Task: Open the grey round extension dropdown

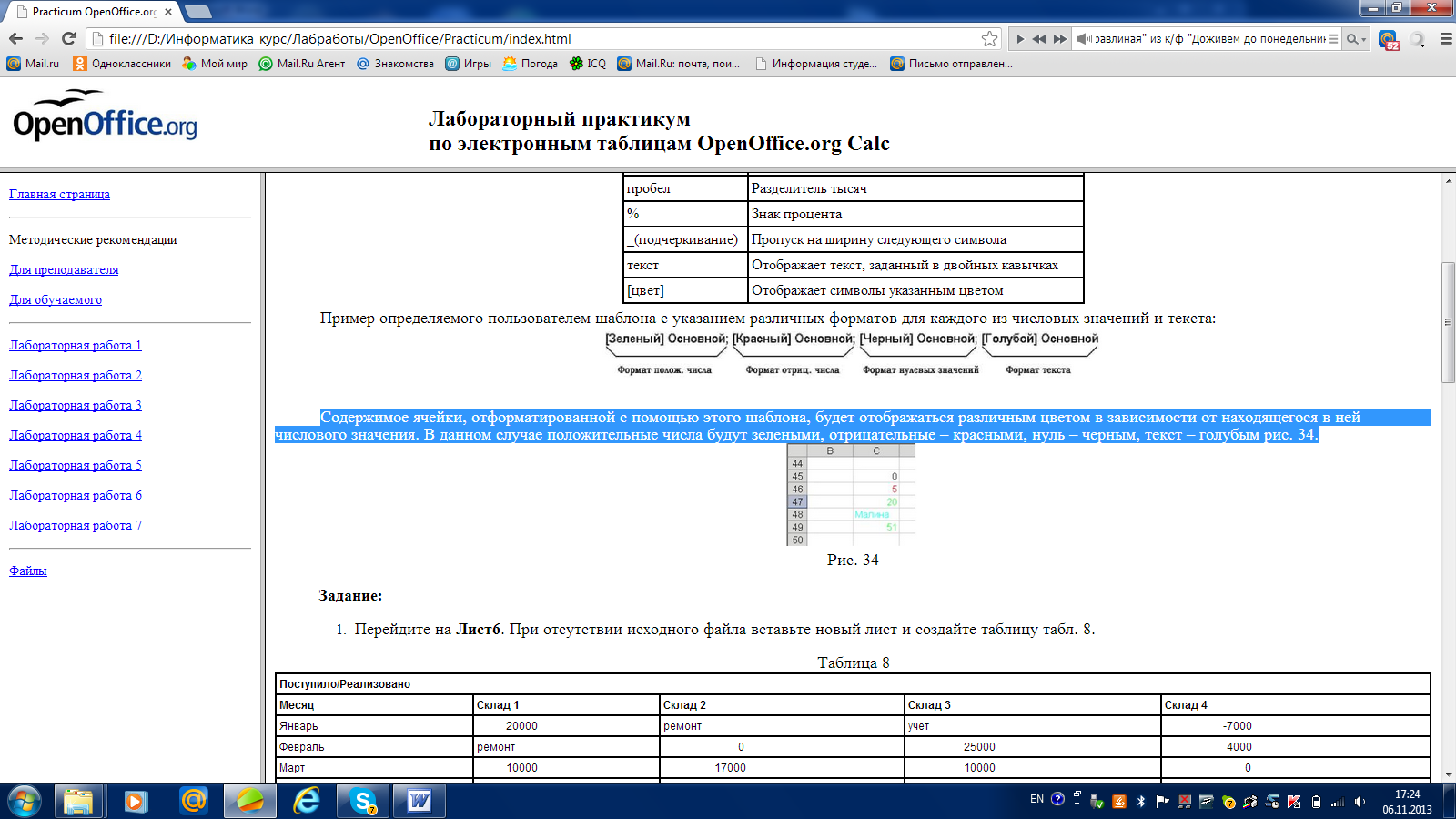Action: click(x=1418, y=39)
